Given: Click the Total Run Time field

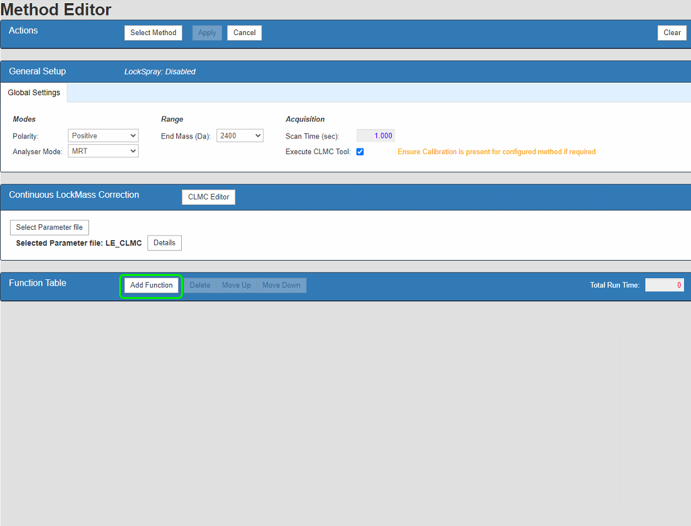Looking at the screenshot, I should pos(664,285).
